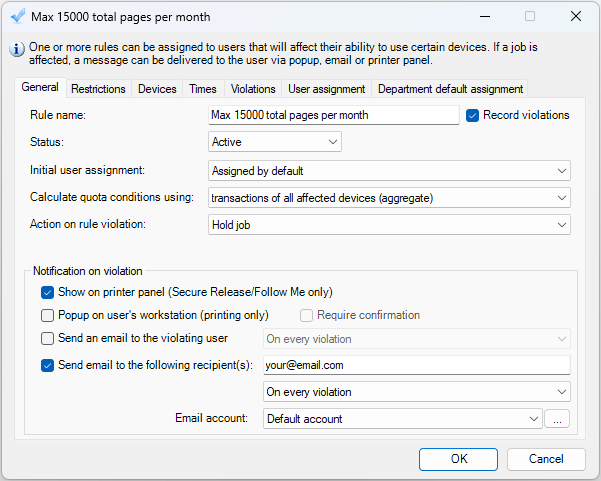Click the OK button
The width and height of the screenshot is (601, 481).
[458, 459]
